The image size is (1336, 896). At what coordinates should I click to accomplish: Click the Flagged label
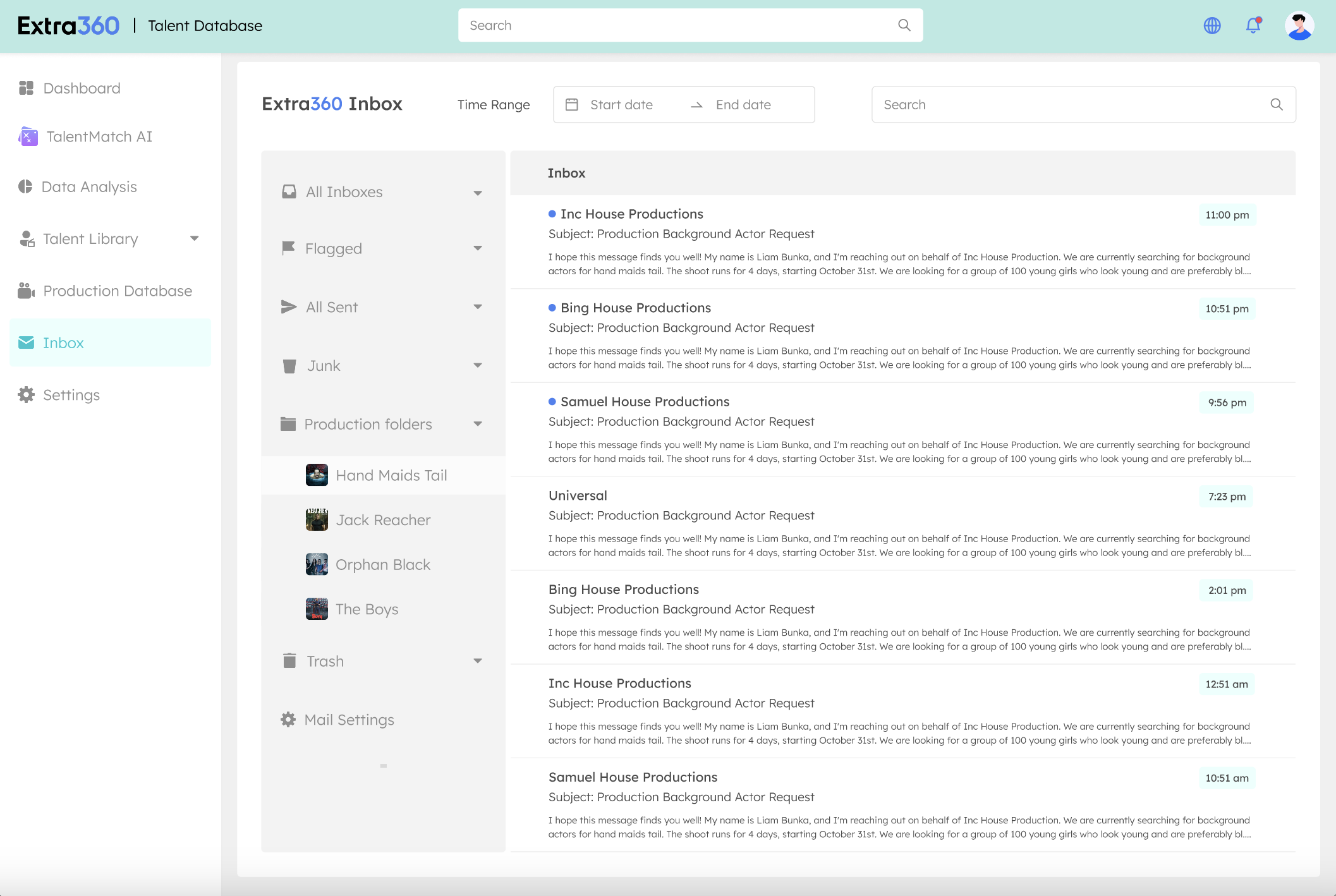[334, 248]
